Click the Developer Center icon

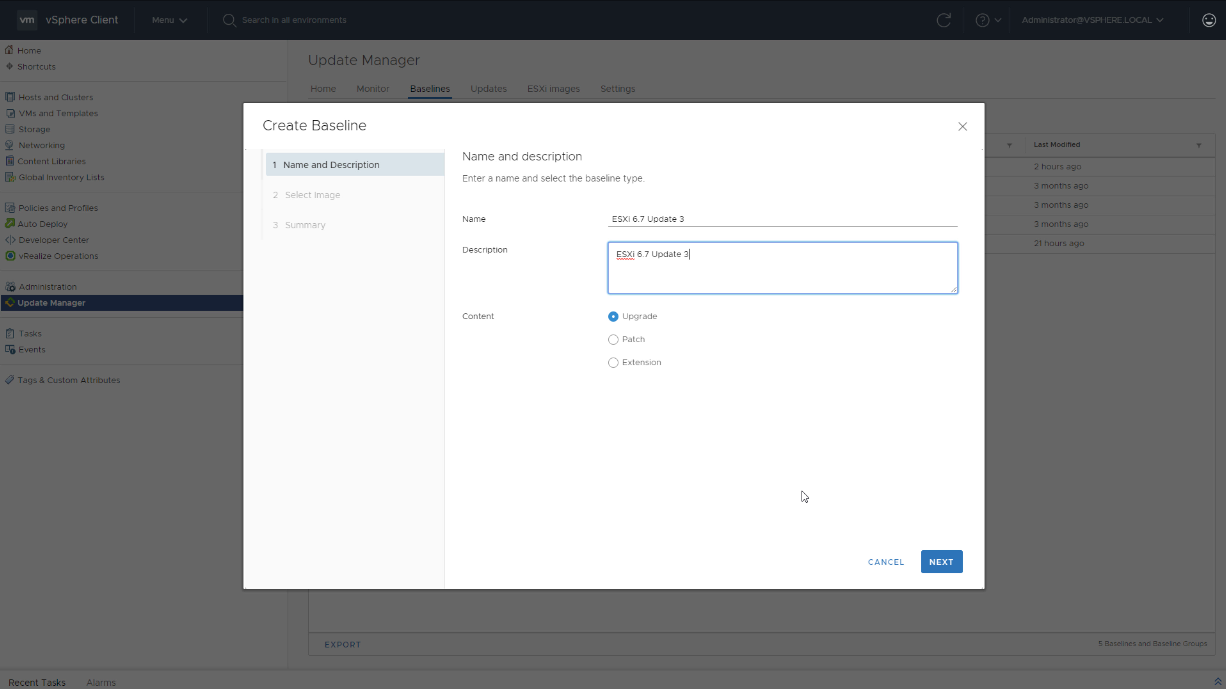click(10, 240)
